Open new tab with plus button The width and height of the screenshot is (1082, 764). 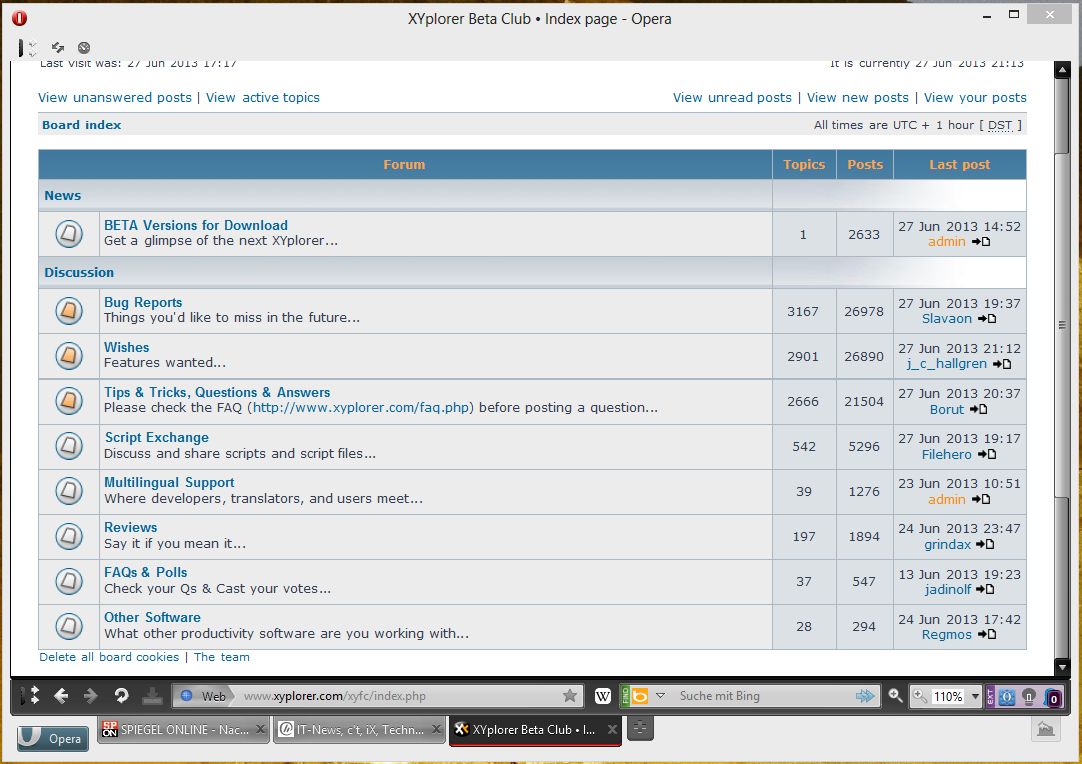(x=639, y=729)
